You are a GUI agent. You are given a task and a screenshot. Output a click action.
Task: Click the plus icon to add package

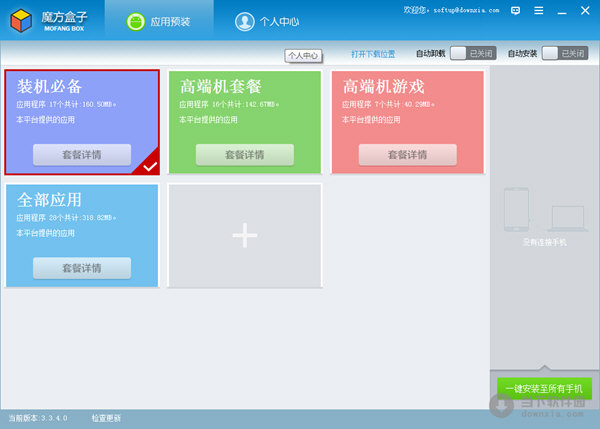tap(245, 235)
